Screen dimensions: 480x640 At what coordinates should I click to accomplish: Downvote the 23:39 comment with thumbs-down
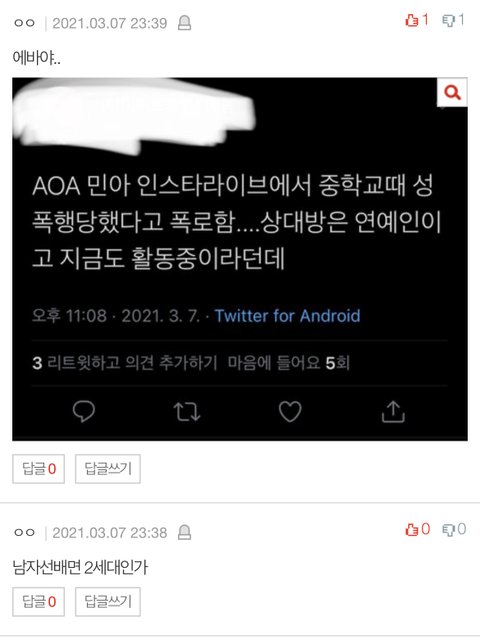[453, 20]
